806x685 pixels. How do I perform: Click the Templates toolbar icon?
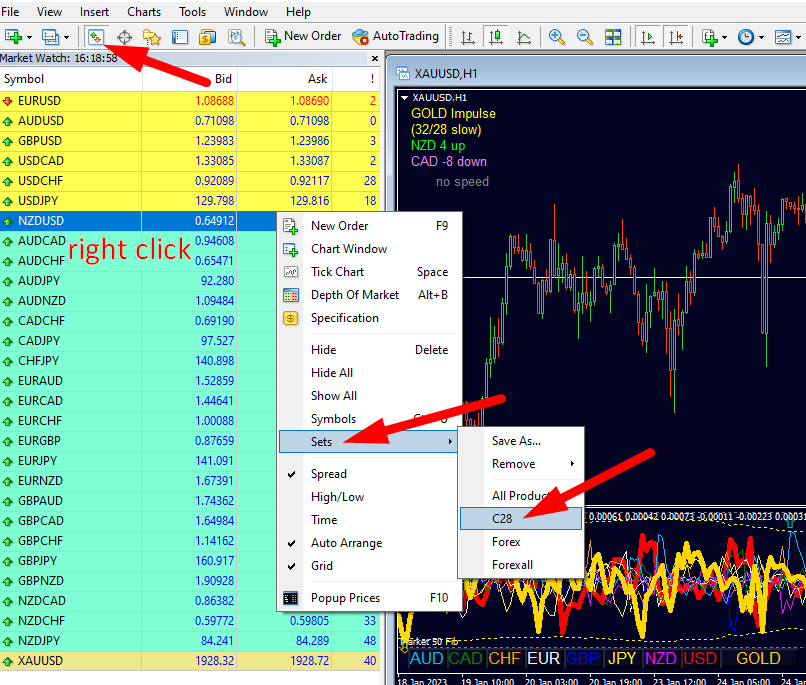click(783, 36)
